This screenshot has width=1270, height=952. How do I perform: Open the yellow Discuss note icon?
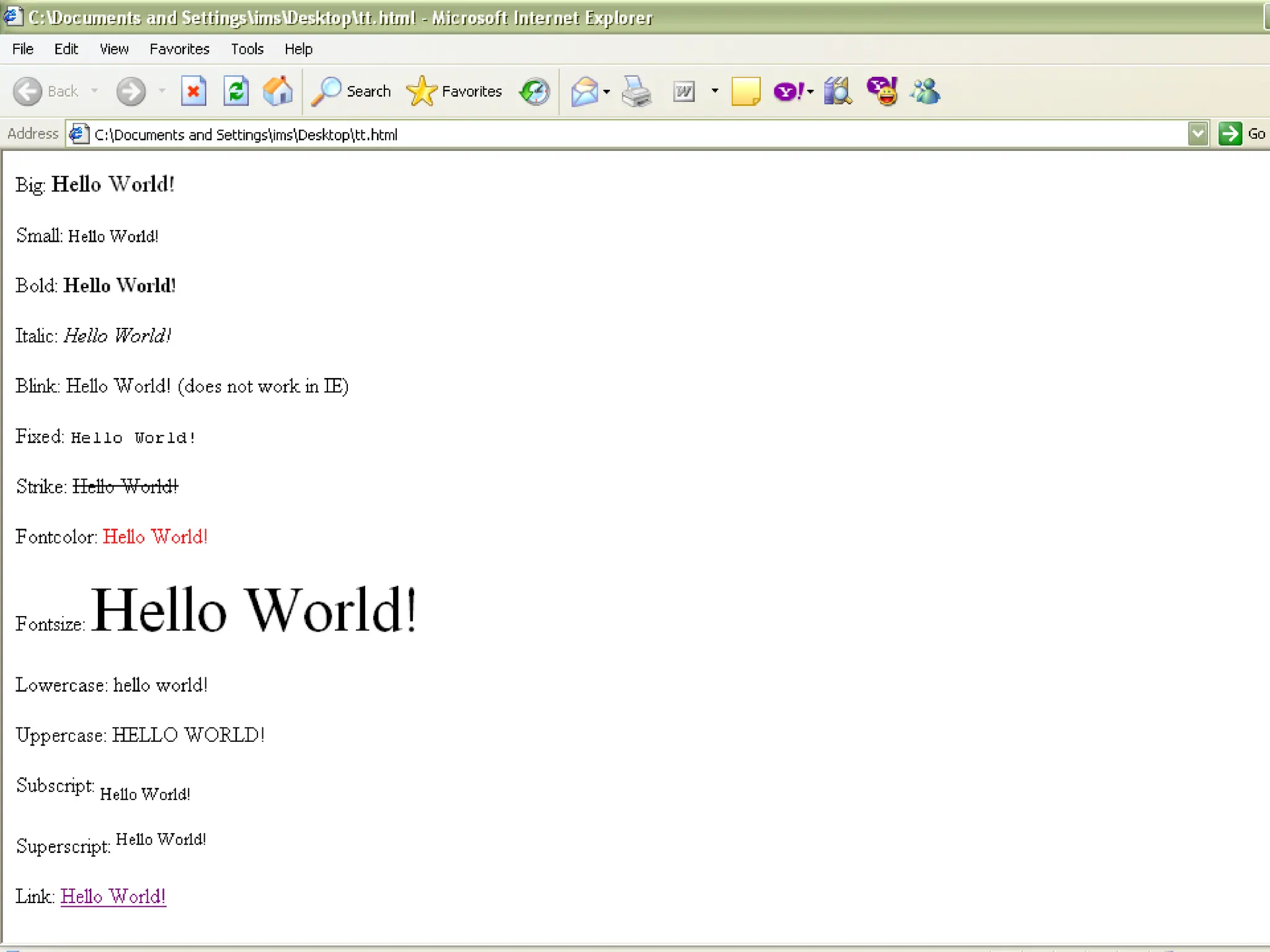[x=745, y=92]
